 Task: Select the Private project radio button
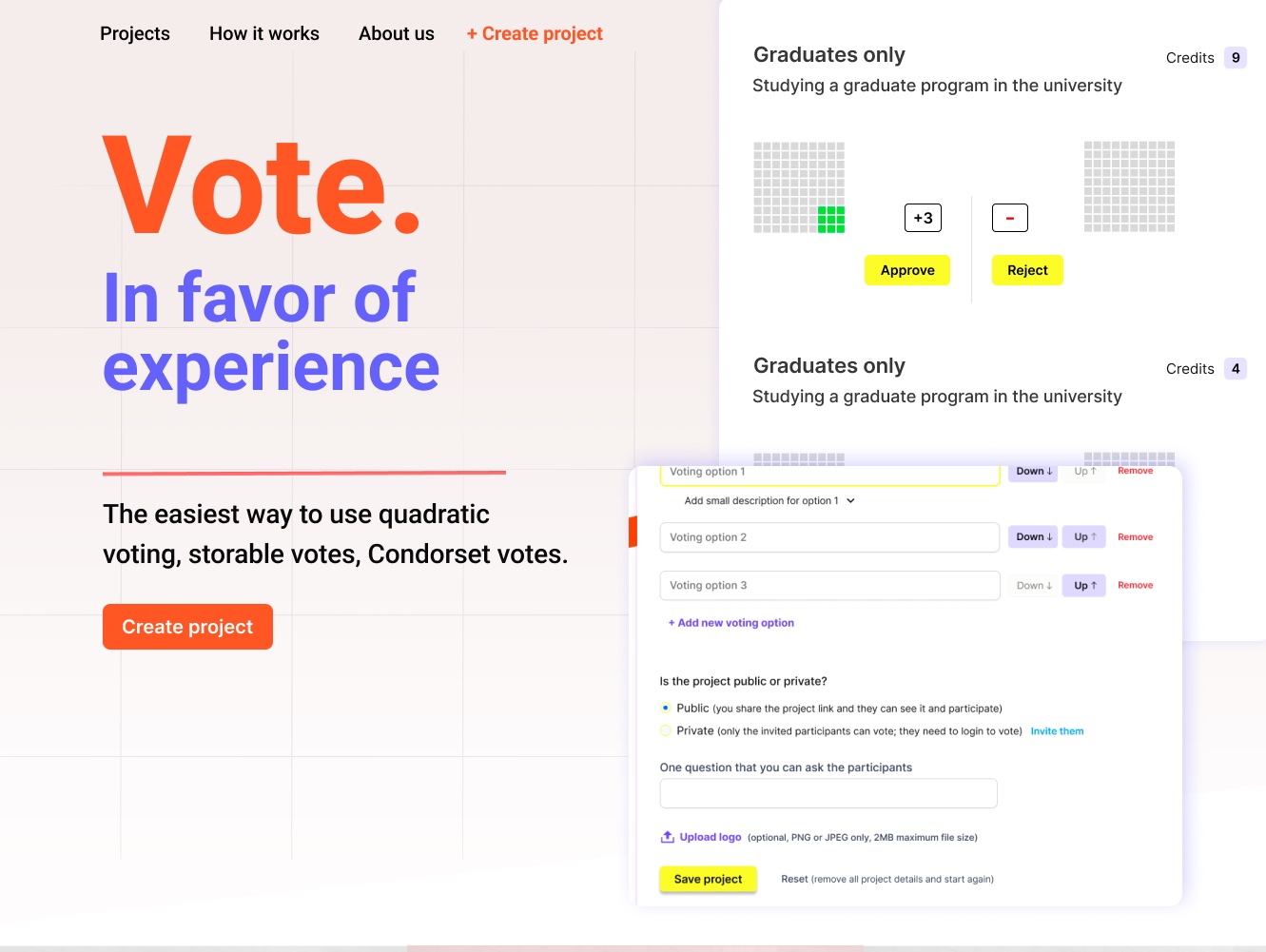coord(666,730)
